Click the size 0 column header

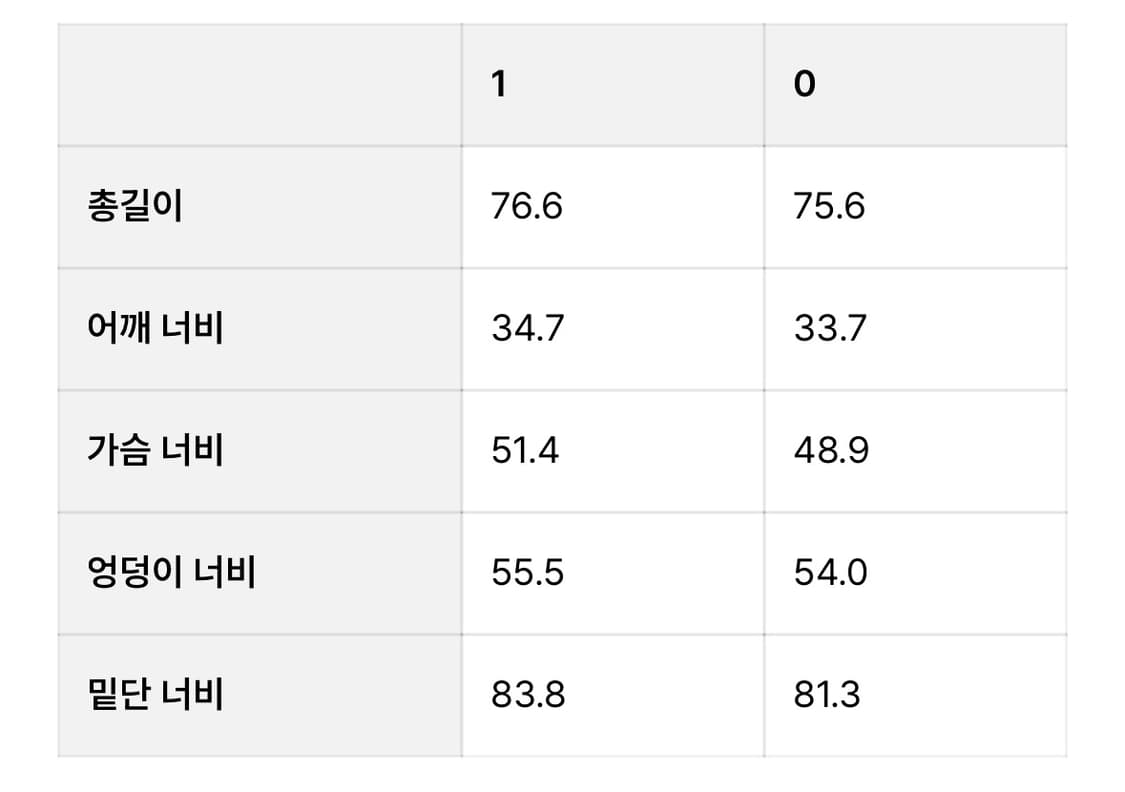pyautogui.click(x=805, y=85)
